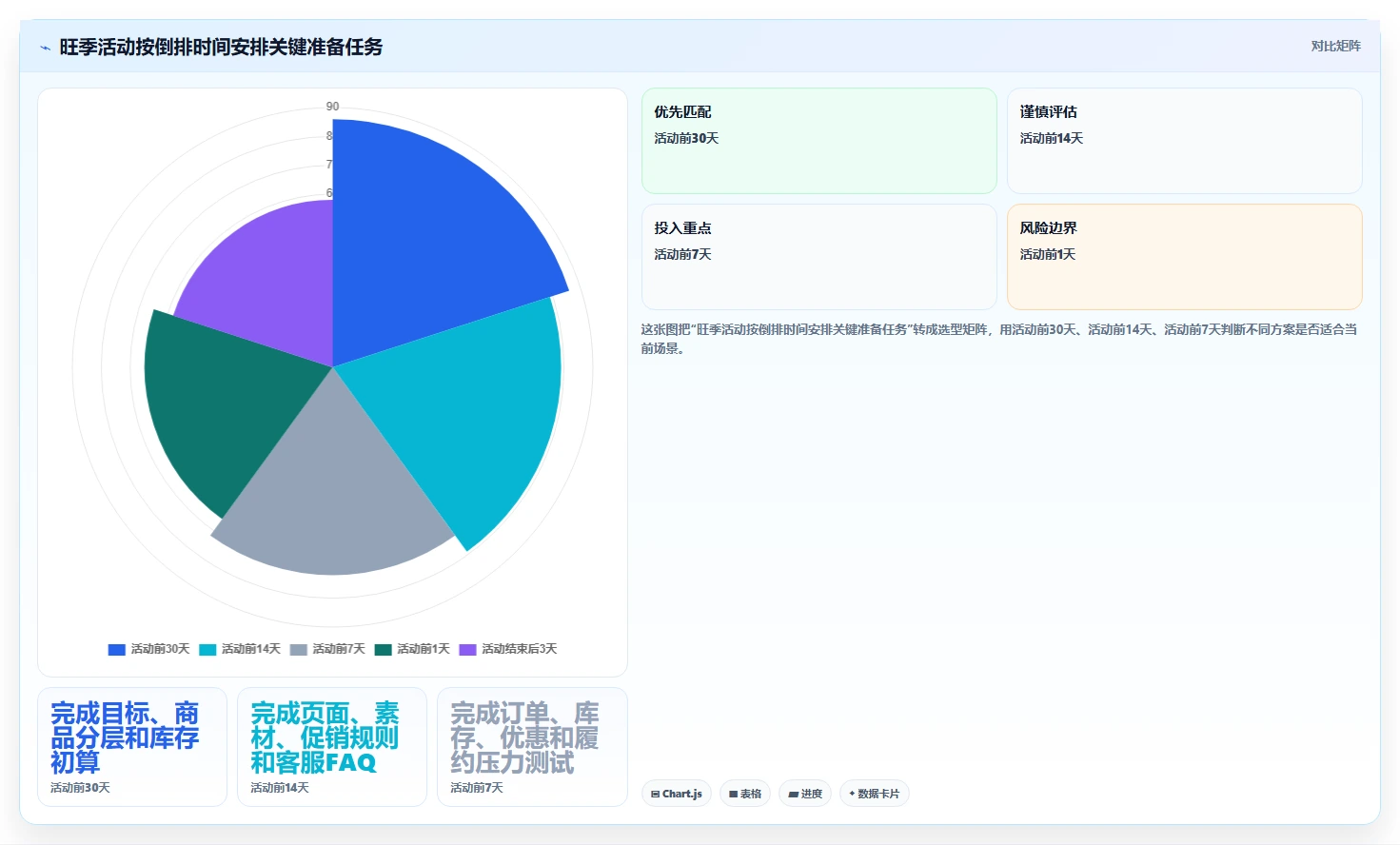
Task: Click 活动前14天 text in 谨慎评估 card
Action: click(x=1052, y=138)
